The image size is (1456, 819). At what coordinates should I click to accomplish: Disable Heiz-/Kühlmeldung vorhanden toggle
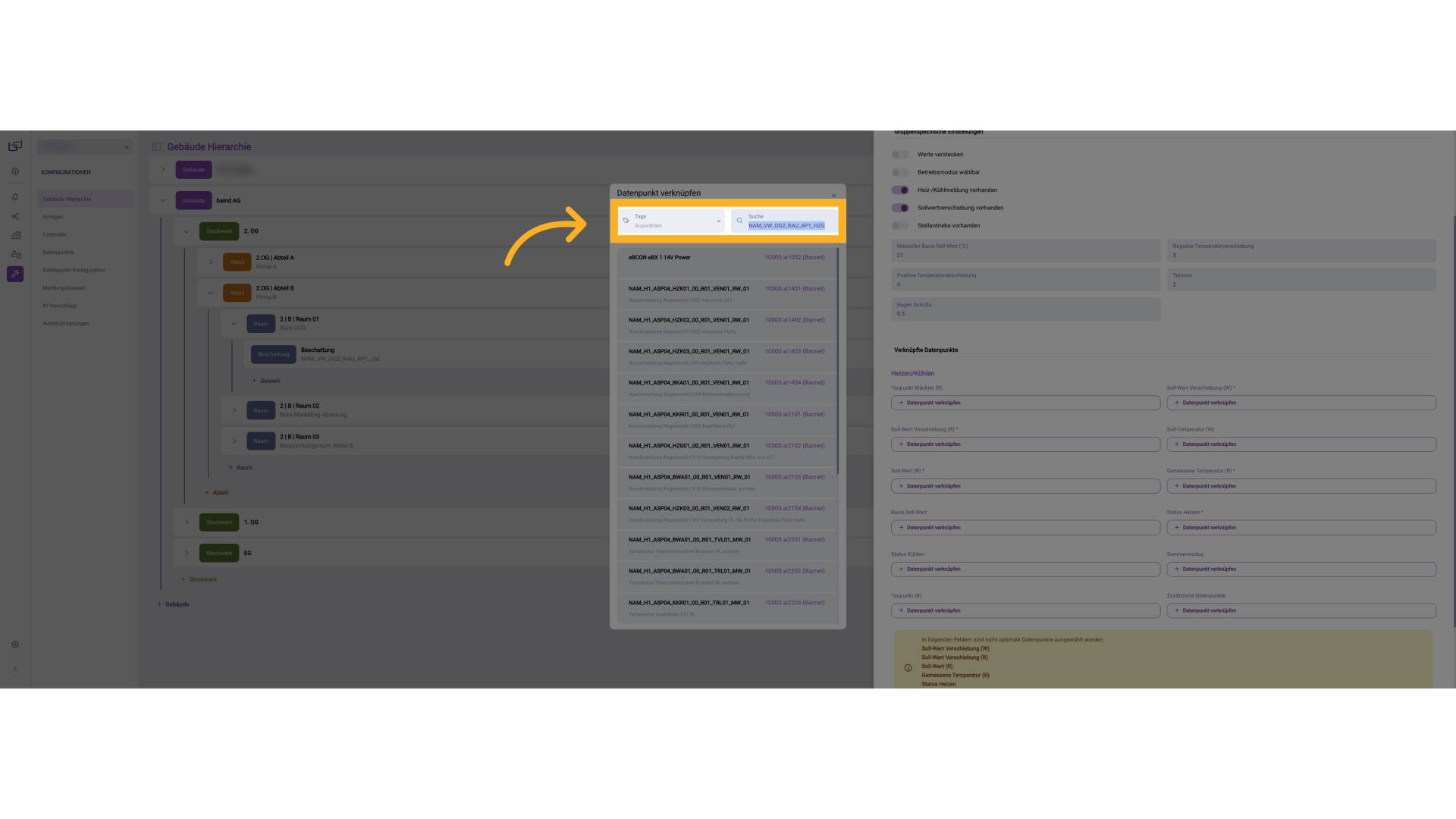tap(900, 190)
